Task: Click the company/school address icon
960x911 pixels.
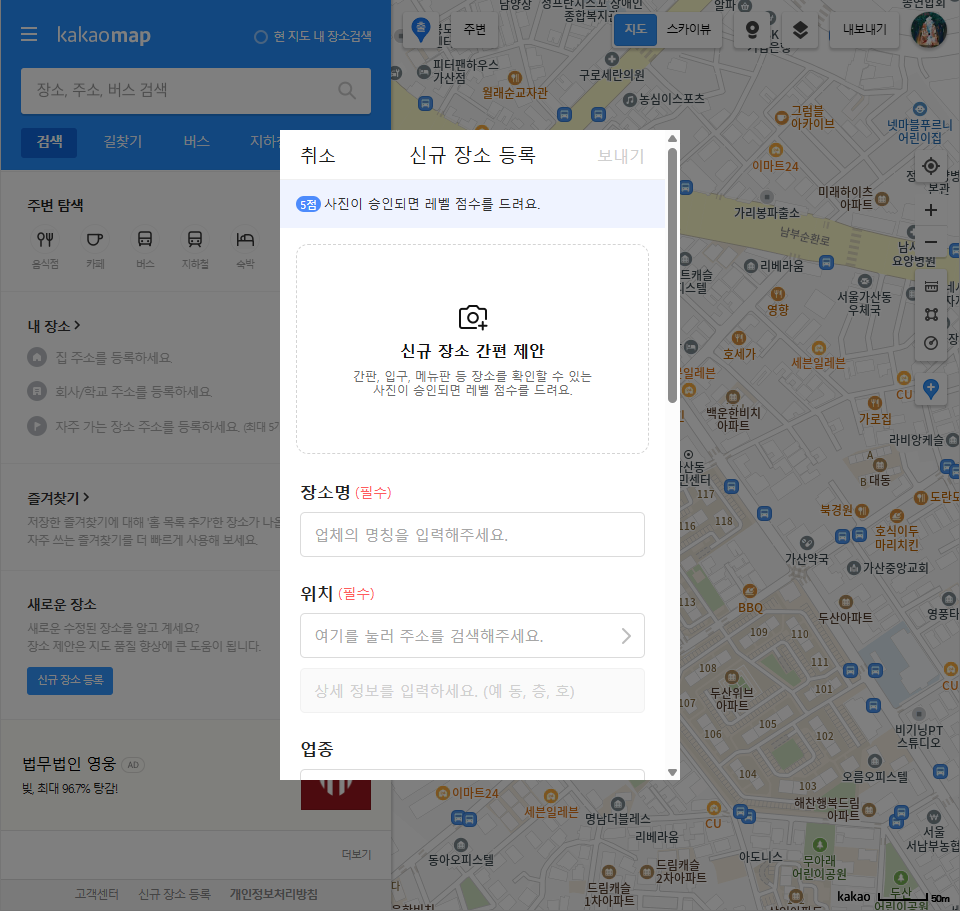Action: coord(37,391)
